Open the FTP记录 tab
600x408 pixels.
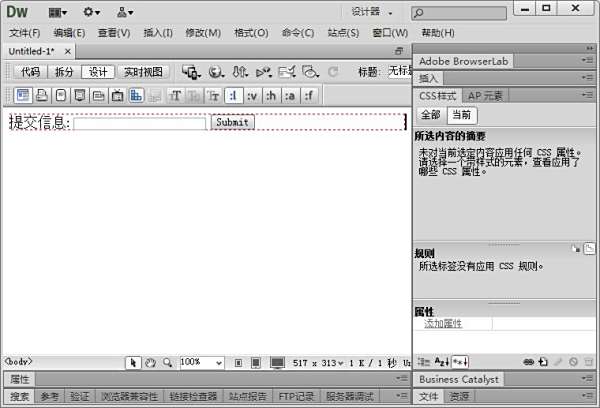[296, 397]
